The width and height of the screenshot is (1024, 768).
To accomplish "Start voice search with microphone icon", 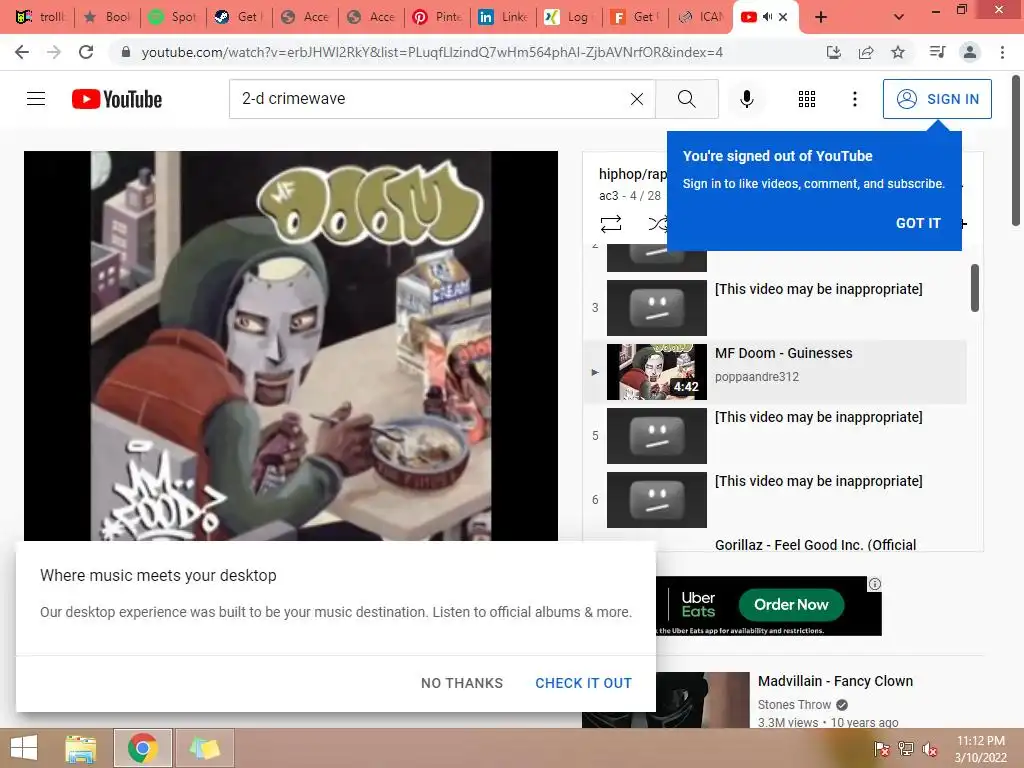I will pyautogui.click(x=746, y=99).
